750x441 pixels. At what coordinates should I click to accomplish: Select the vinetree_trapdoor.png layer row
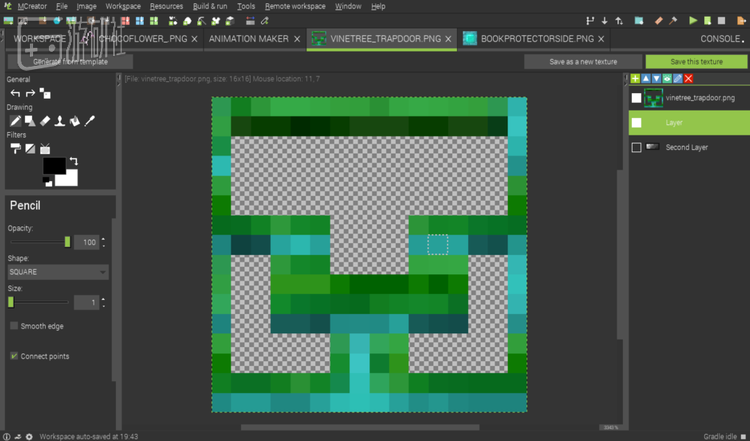(x=689, y=98)
